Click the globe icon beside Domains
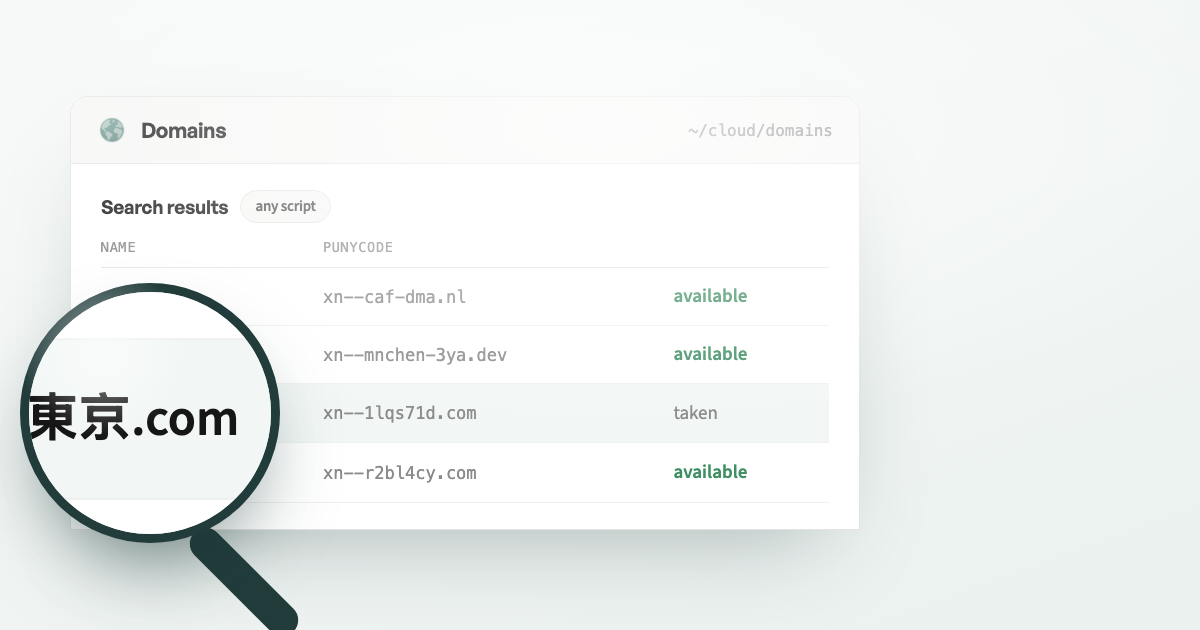Screen dimensions: 1200x630 click(x=112, y=130)
